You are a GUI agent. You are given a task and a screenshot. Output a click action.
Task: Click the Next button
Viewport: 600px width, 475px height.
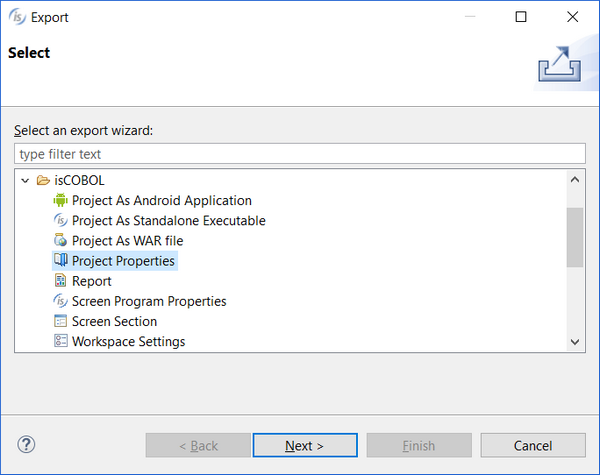click(305, 445)
